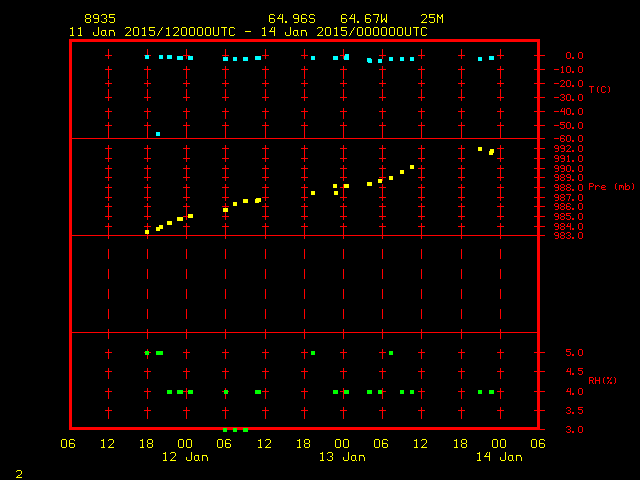640x480 pixels.
Task: Click the outlier cyan temperature point near -55
Action: 158,134
